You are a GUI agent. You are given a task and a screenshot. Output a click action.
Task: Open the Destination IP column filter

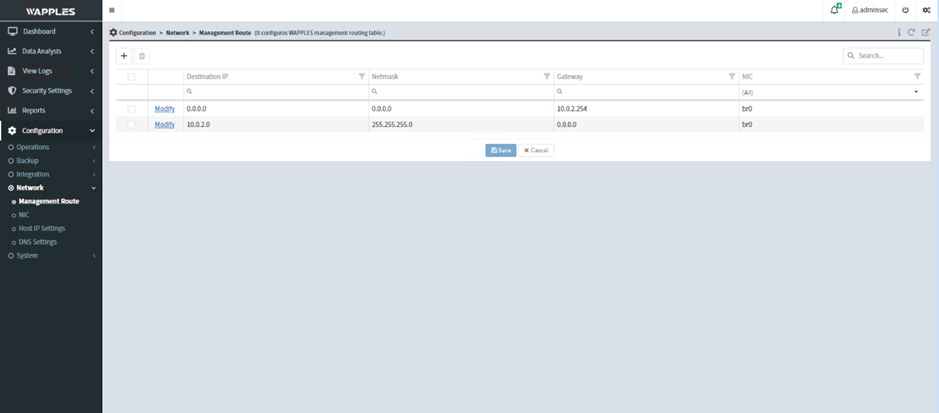pos(362,76)
